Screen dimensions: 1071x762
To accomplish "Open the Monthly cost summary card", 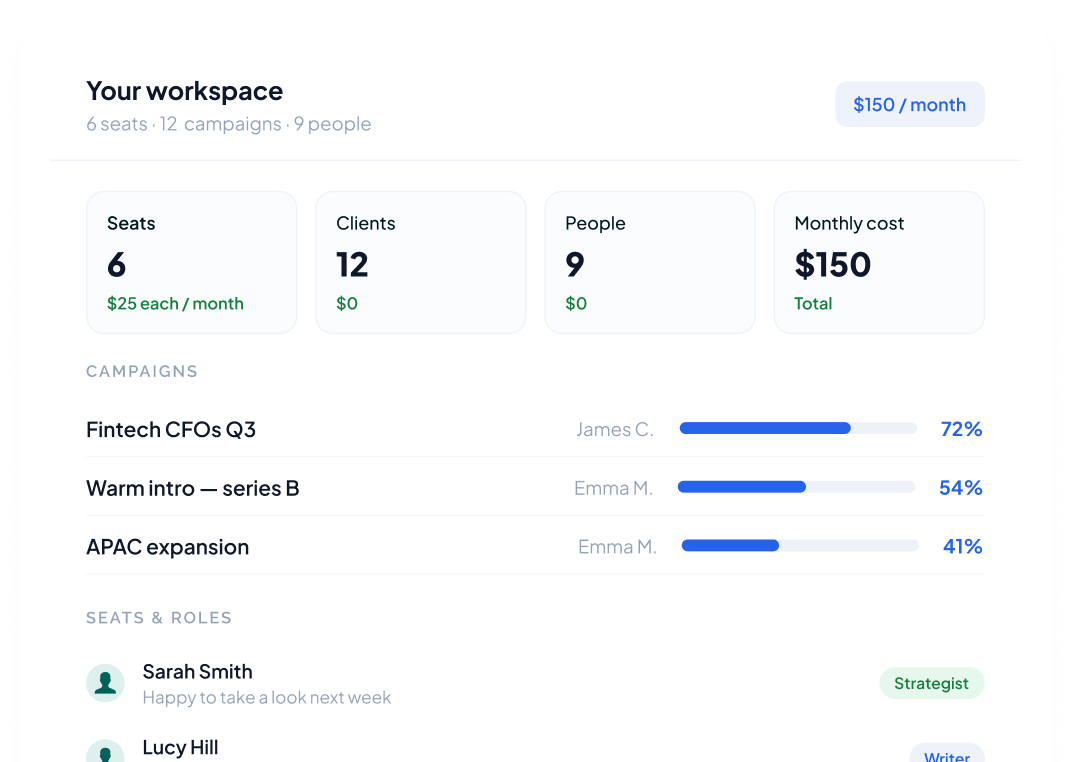I will coord(879,263).
